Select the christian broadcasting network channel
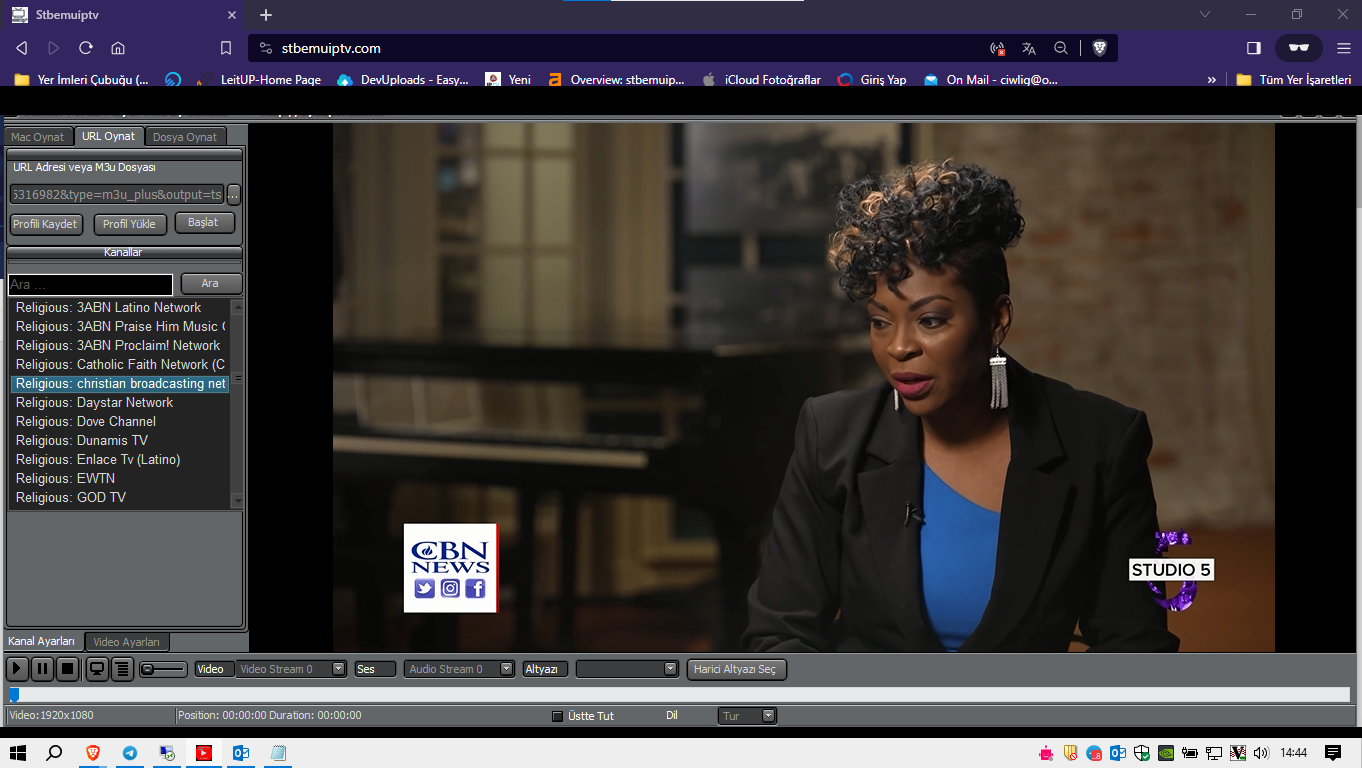The width and height of the screenshot is (1362, 768). tap(120, 384)
